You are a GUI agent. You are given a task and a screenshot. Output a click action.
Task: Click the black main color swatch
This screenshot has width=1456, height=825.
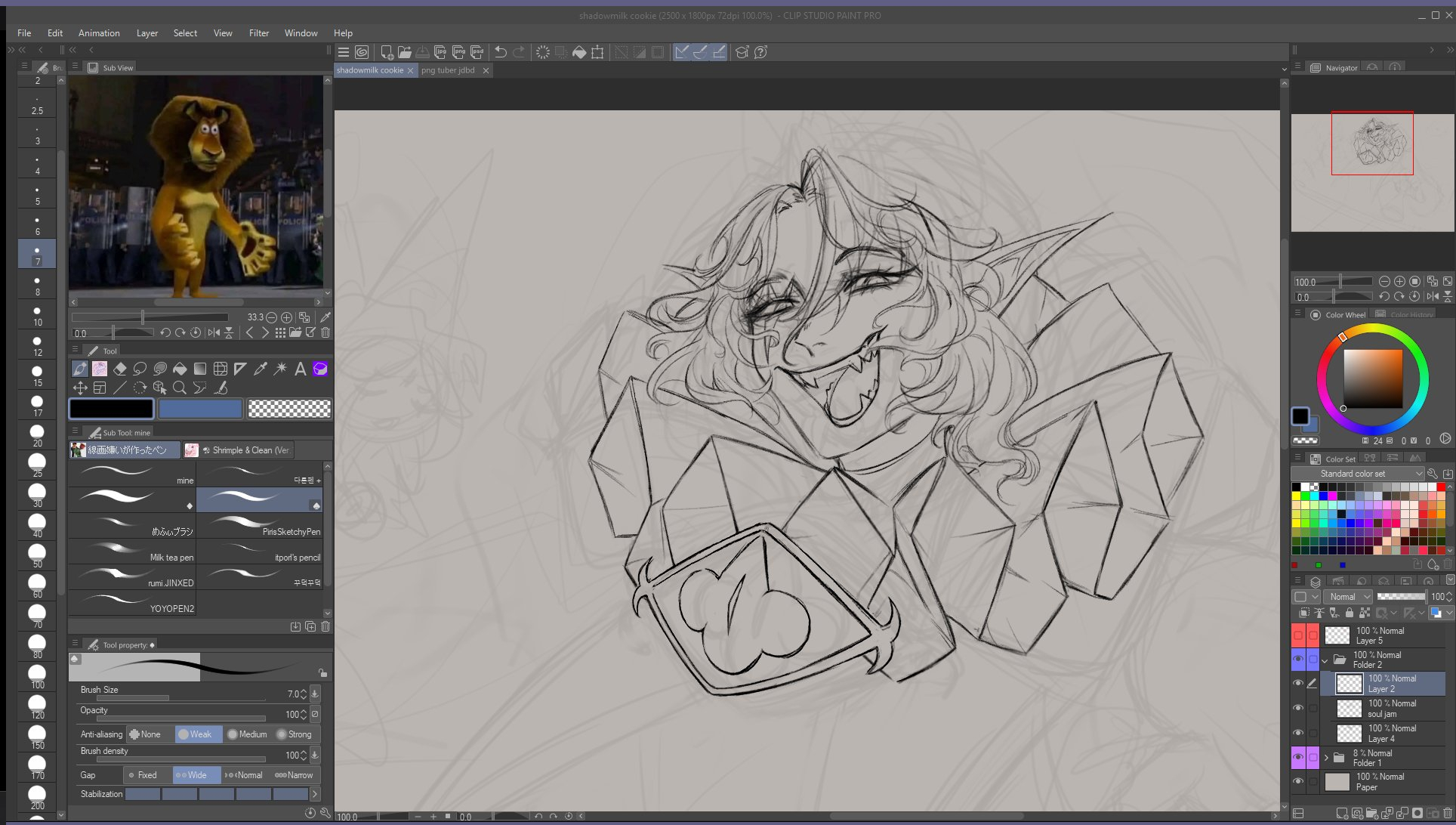click(112, 409)
